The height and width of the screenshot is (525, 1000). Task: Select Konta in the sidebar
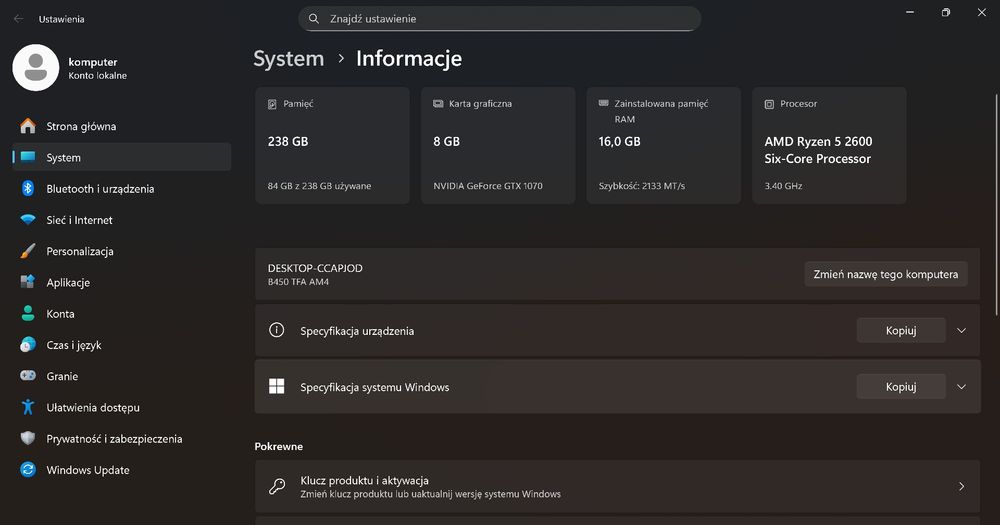[60, 314]
